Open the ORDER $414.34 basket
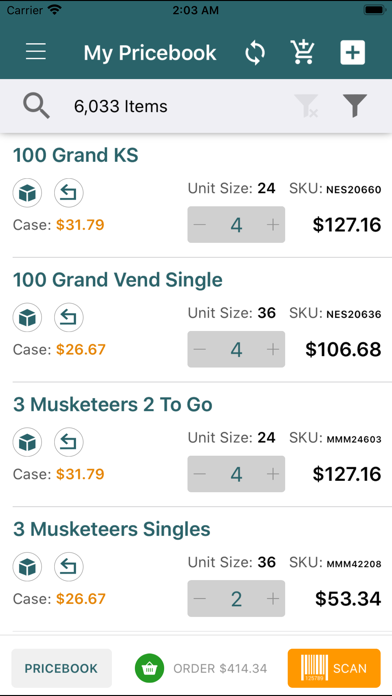Screen dimensions: 392x696 tap(201, 668)
